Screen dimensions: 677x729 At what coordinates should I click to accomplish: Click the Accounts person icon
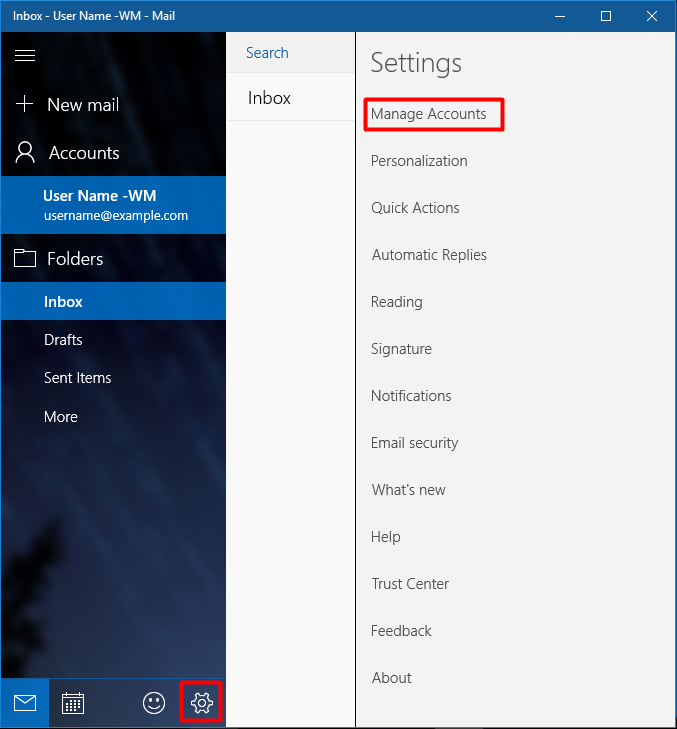25,153
